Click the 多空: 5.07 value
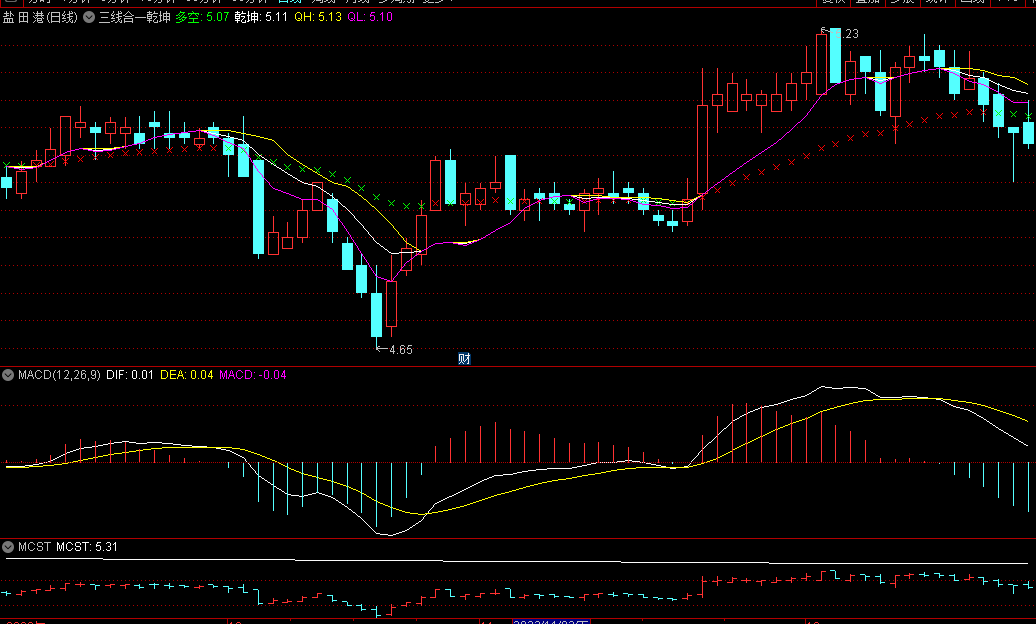 (x=202, y=17)
